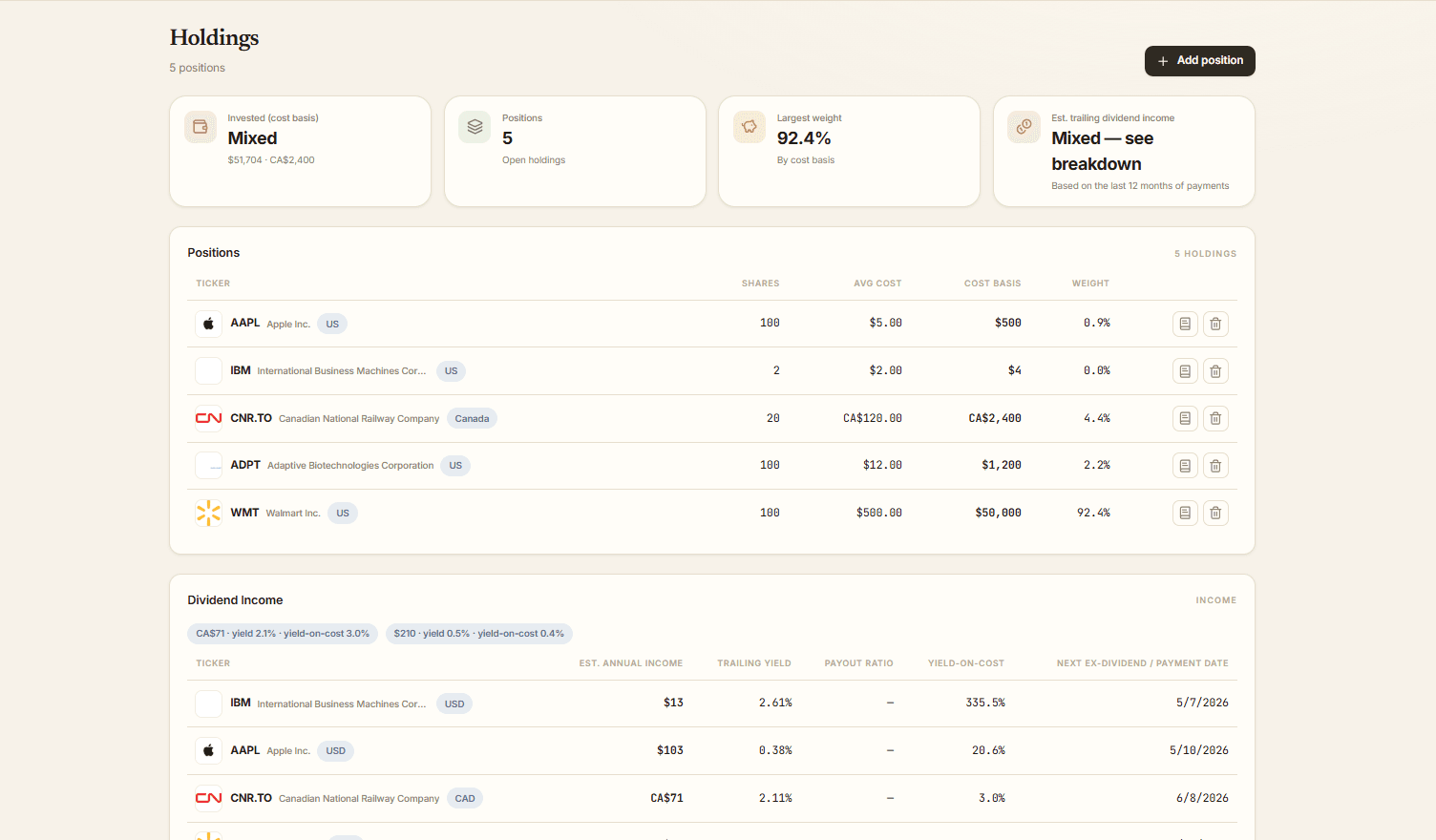Click the US badge next to Apple Inc.
1436x840 pixels.
pyautogui.click(x=332, y=324)
